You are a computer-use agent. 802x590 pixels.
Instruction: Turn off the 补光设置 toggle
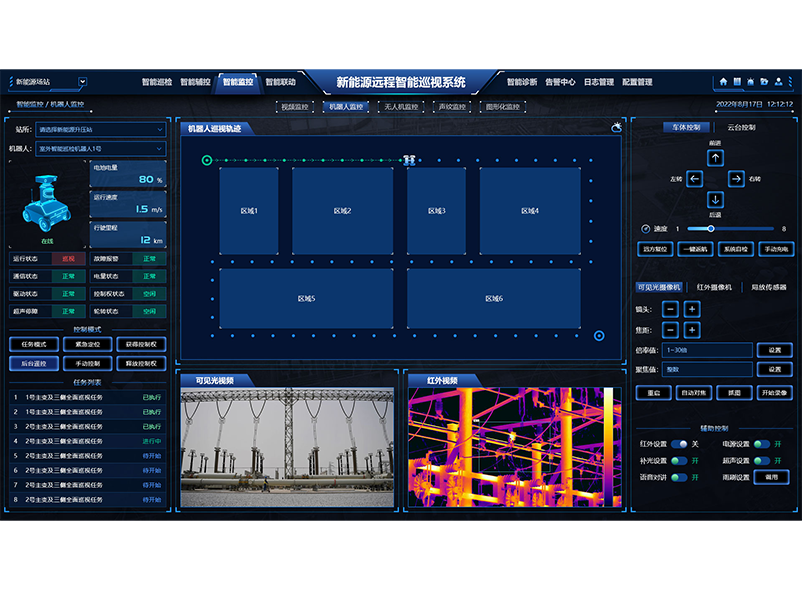click(x=677, y=460)
